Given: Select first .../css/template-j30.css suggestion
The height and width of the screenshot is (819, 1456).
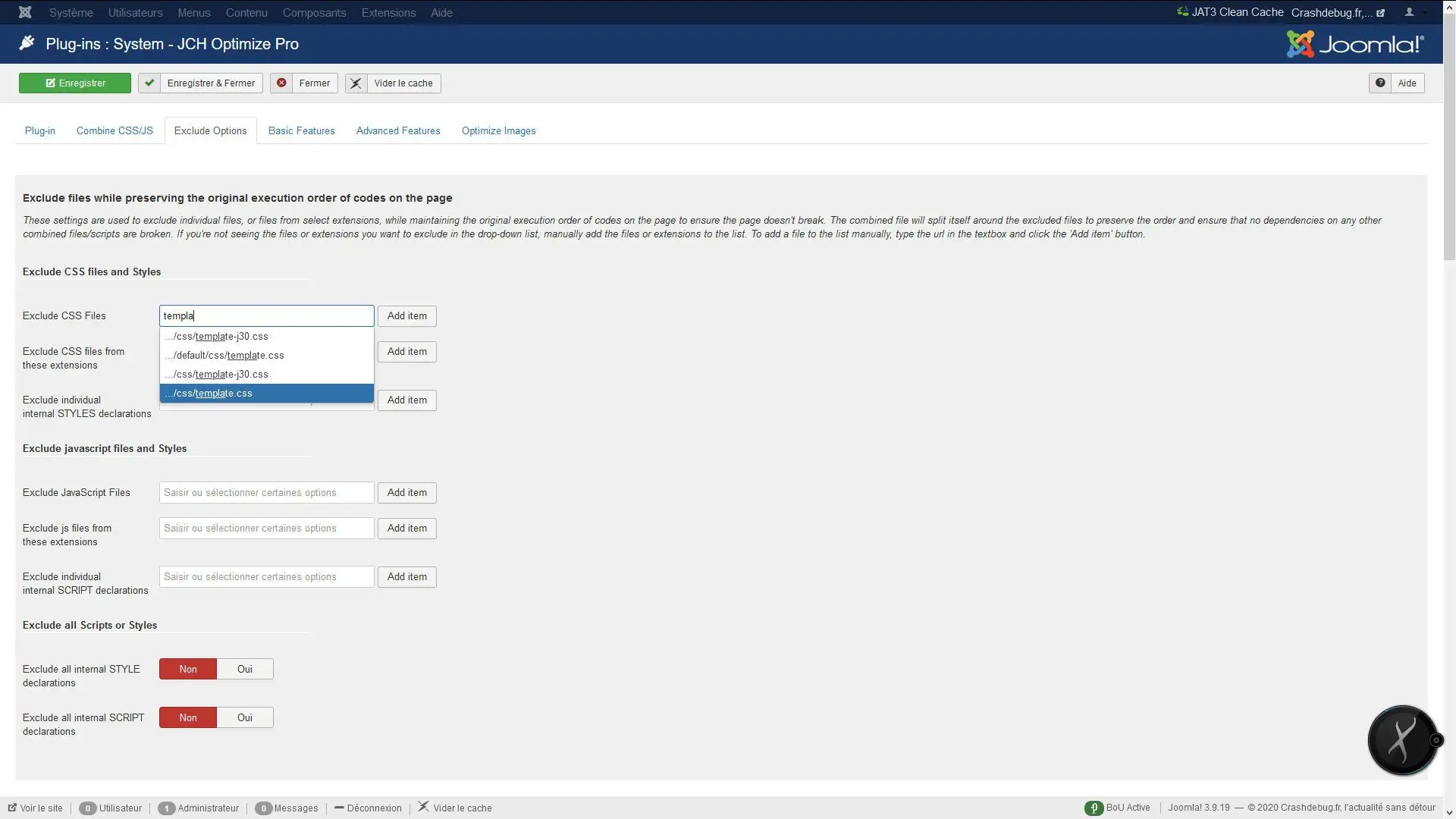Looking at the screenshot, I should click(267, 336).
